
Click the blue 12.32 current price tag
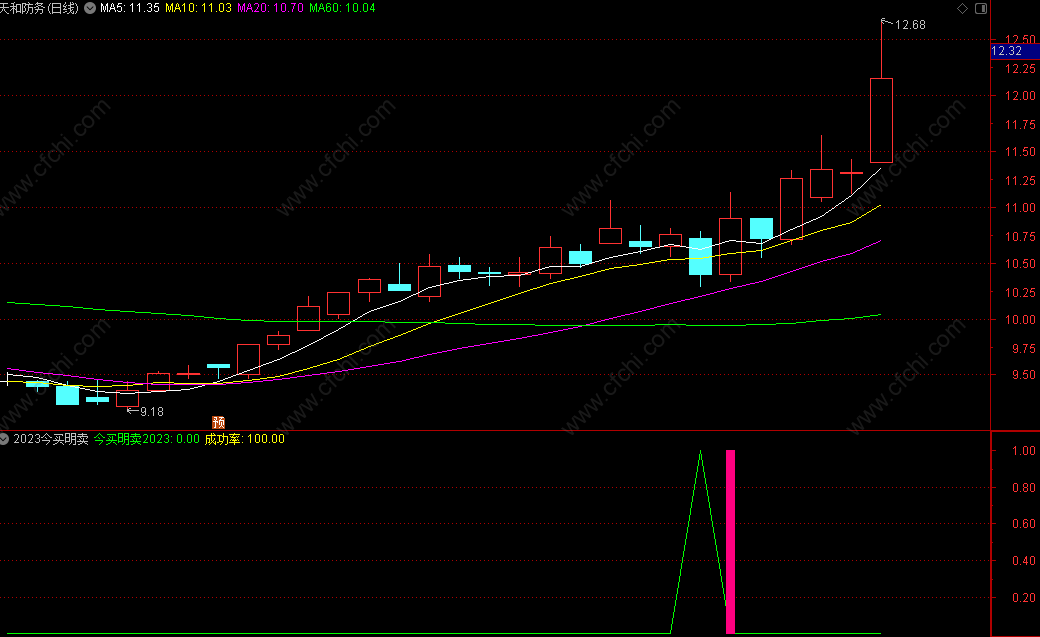[1015, 51]
